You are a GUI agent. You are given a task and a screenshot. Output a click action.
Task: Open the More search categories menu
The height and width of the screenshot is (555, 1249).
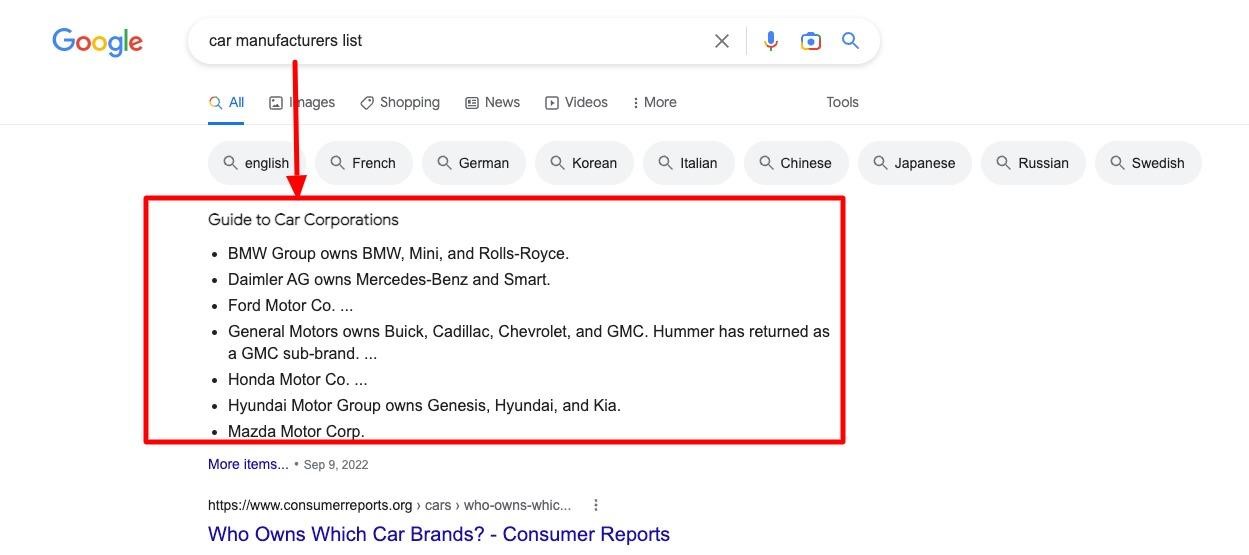click(655, 102)
